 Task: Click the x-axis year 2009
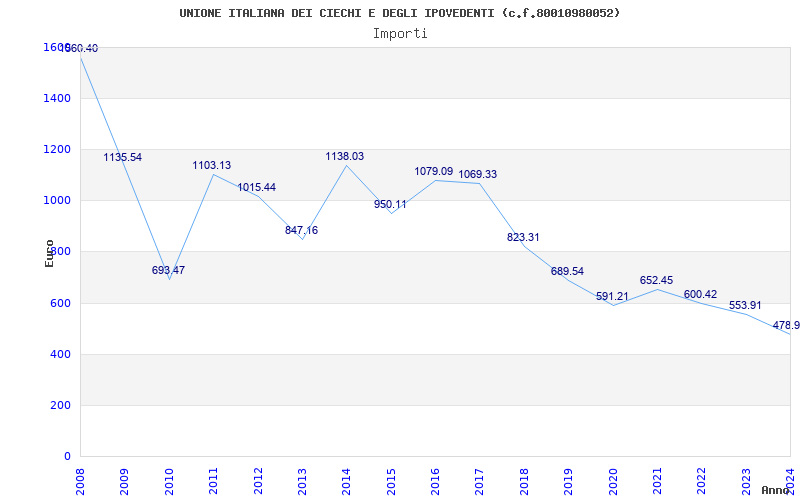tap(124, 481)
